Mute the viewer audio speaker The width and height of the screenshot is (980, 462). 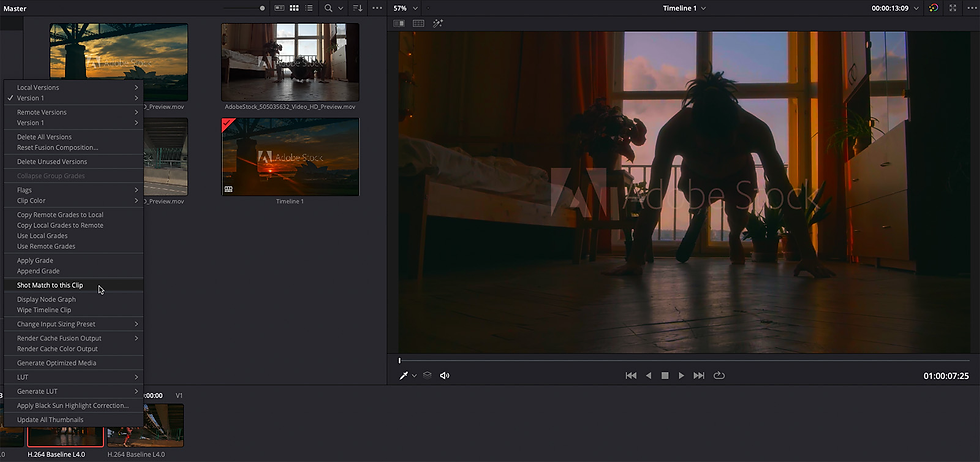pyautogui.click(x=444, y=375)
